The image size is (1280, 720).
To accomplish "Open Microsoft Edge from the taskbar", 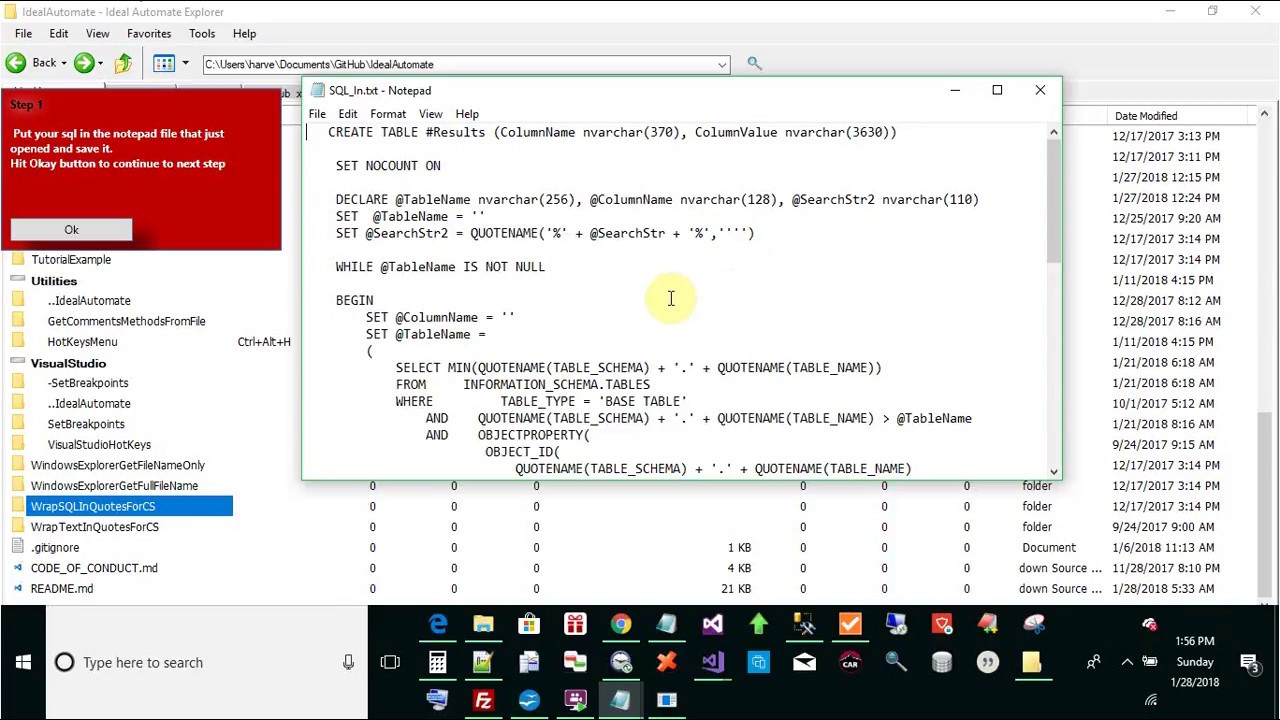I will (x=437, y=625).
